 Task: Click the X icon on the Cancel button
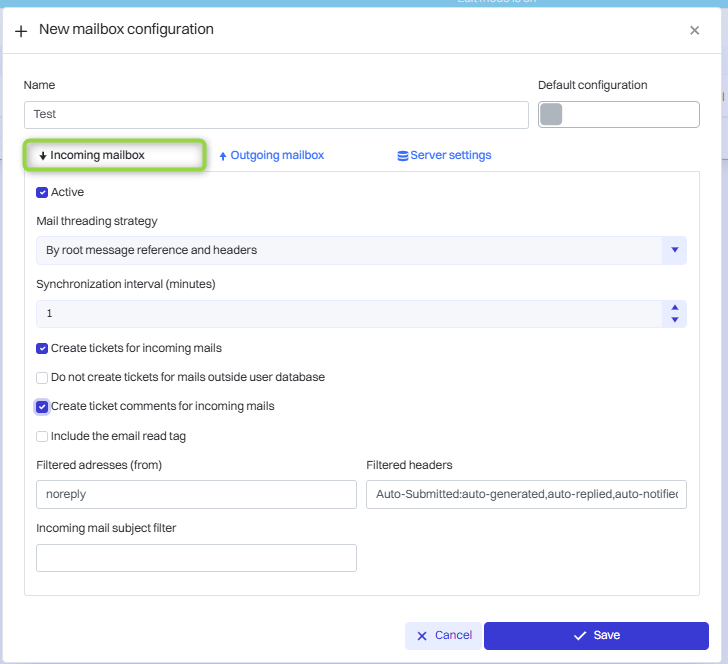pos(421,636)
